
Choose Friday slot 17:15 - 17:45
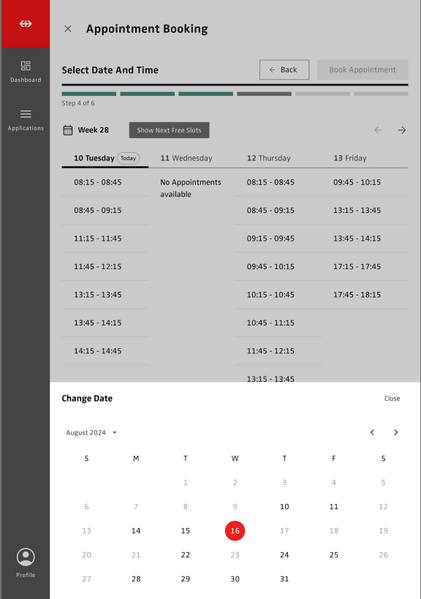coord(364,267)
